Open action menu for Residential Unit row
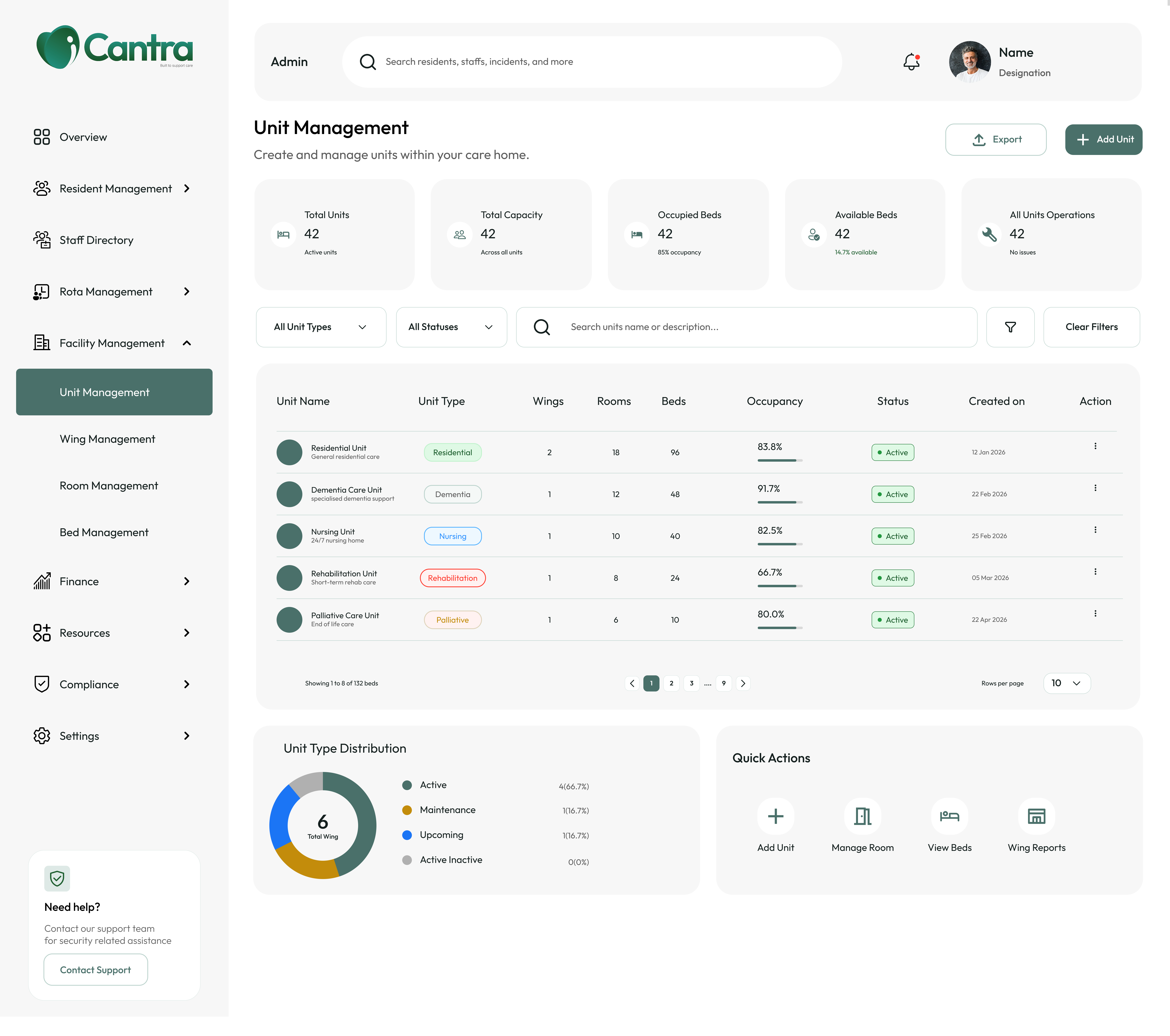 [1095, 446]
